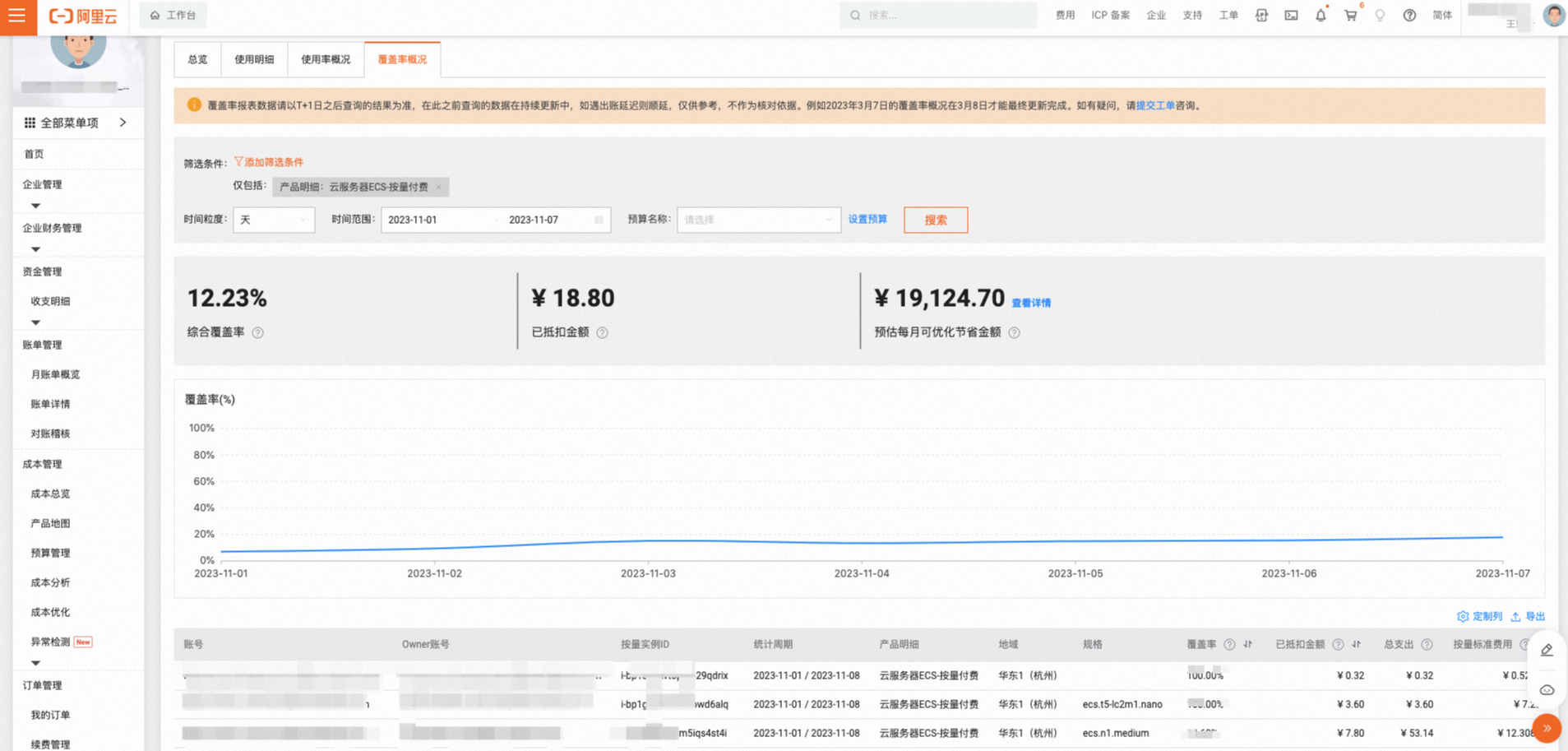Click the grid icon beside 全部菜单项
This screenshot has height=751, width=1568.
pos(30,123)
